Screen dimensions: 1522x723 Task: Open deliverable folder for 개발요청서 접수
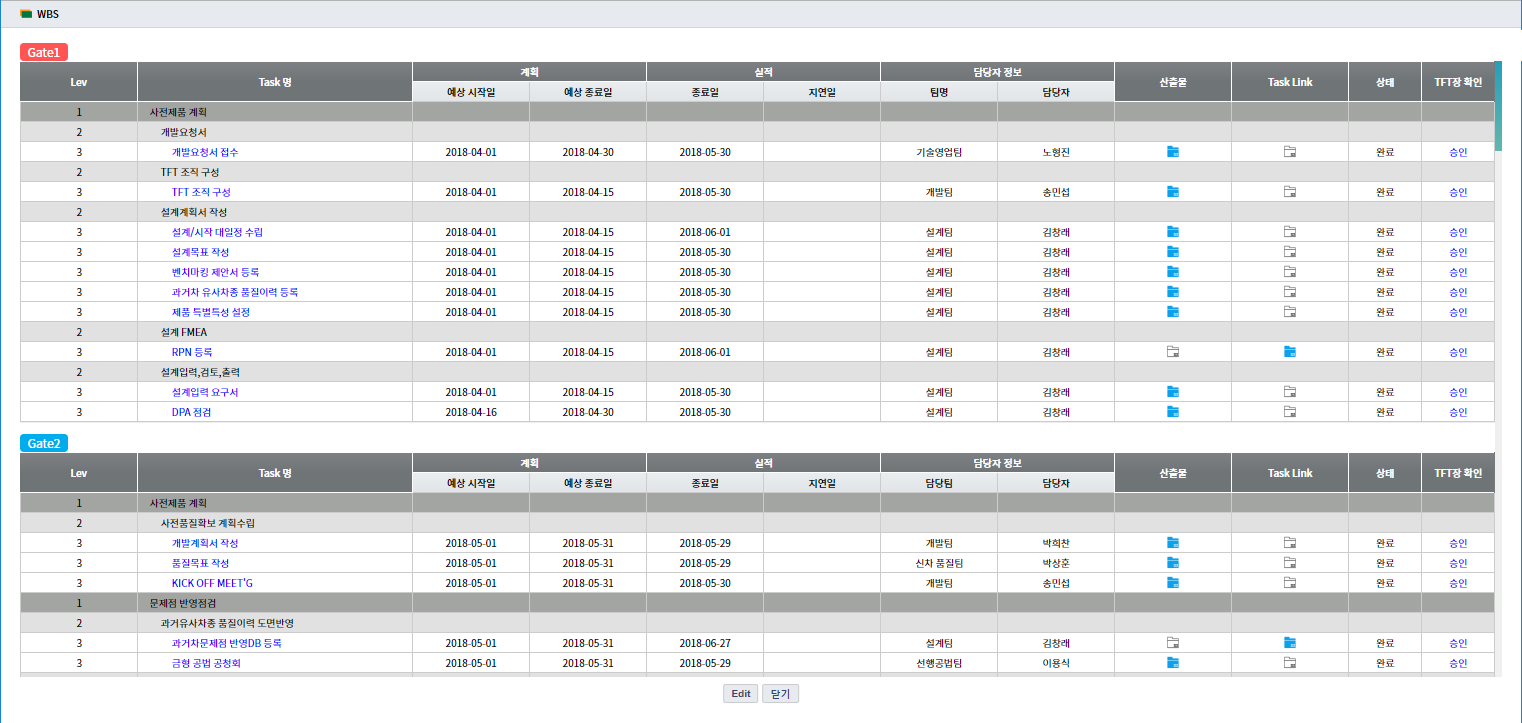click(x=1173, y=152)
